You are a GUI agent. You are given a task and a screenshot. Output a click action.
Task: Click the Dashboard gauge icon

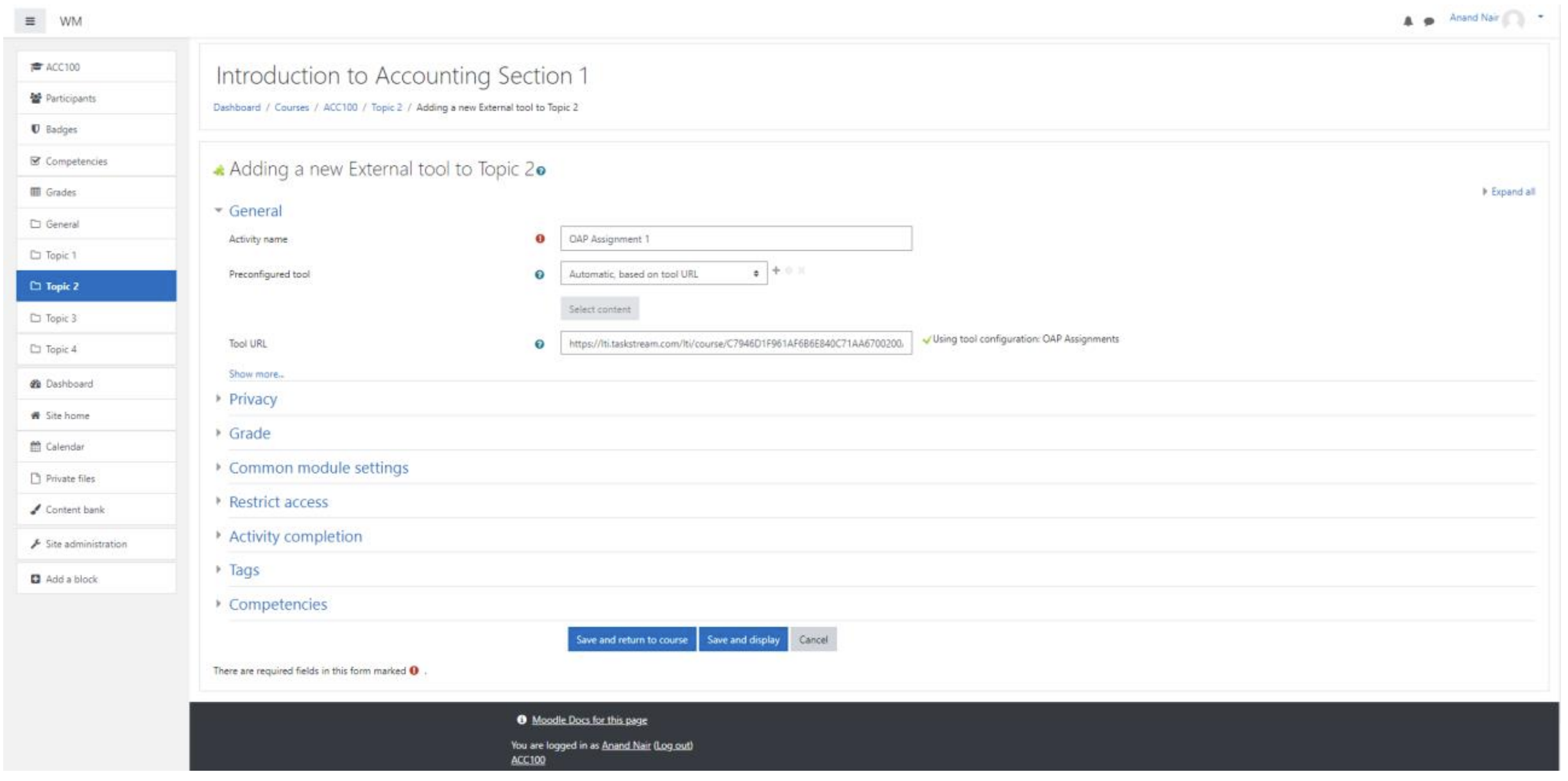click(x=36, y=383)
